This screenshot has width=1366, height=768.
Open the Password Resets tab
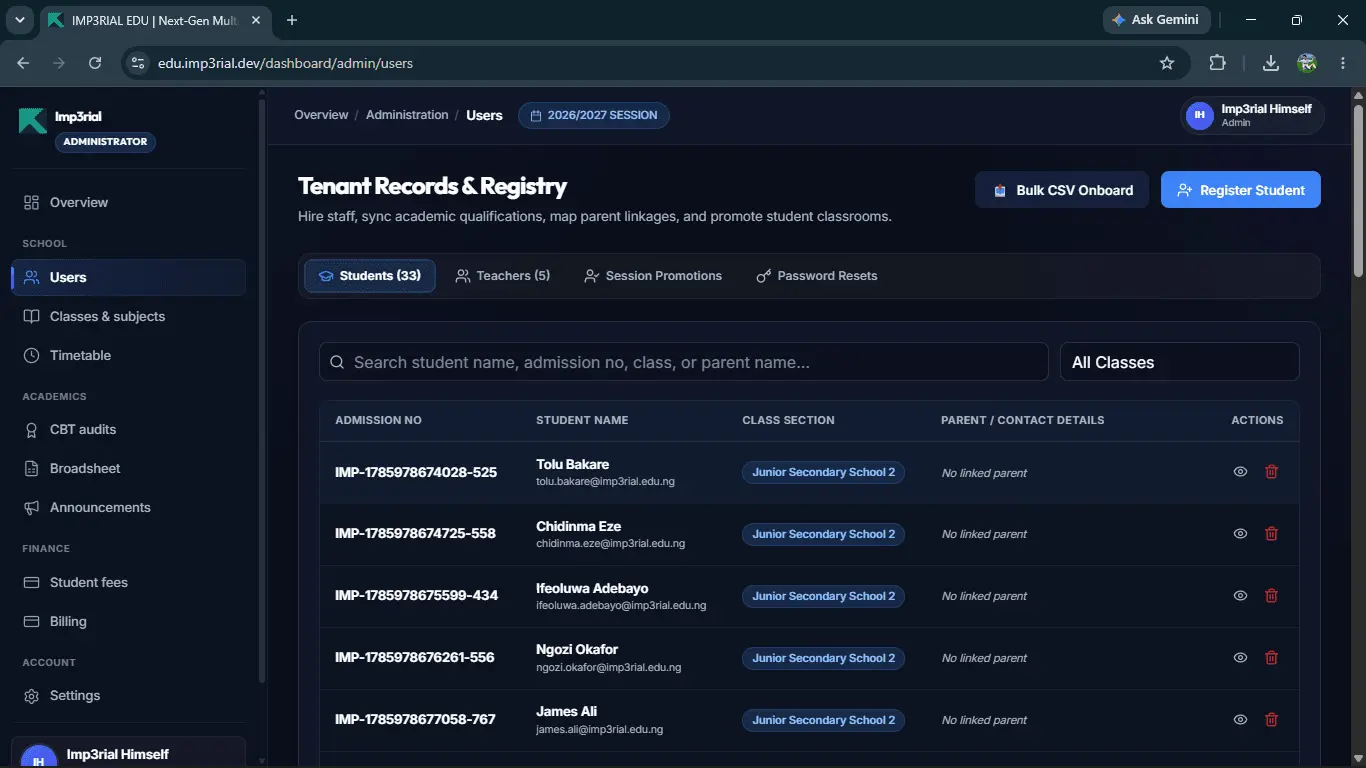pos(817,276)
